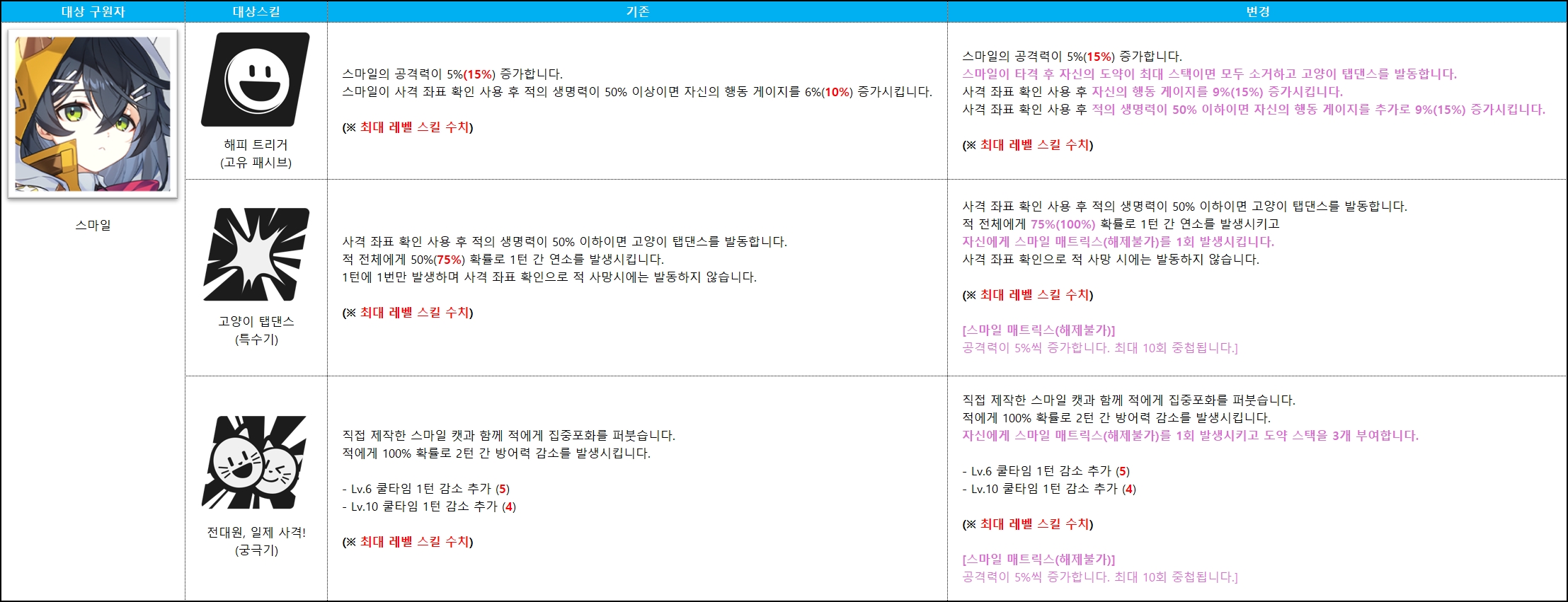Click 기존 line 적에게 100% 확률로 2턴 간 방어력 감소
Screen dimensions: 1568x602
tap(496, 453)
